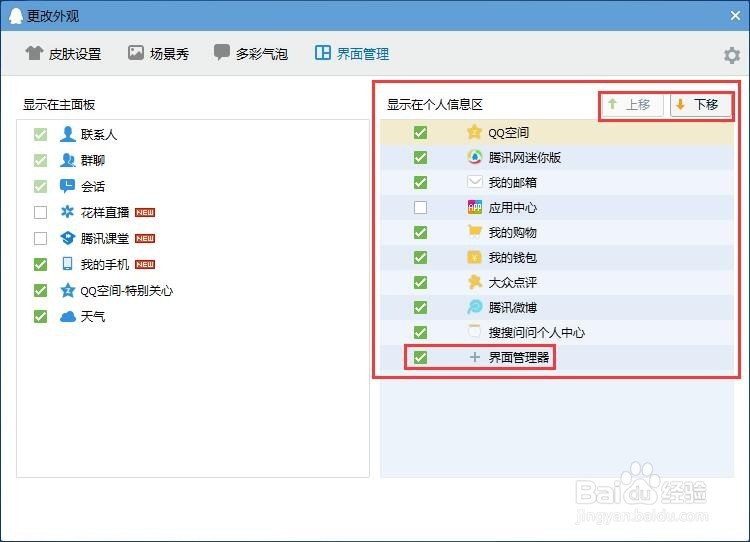Select the 界面管理 tab
The image size is (750, 542).
point(352,54)
